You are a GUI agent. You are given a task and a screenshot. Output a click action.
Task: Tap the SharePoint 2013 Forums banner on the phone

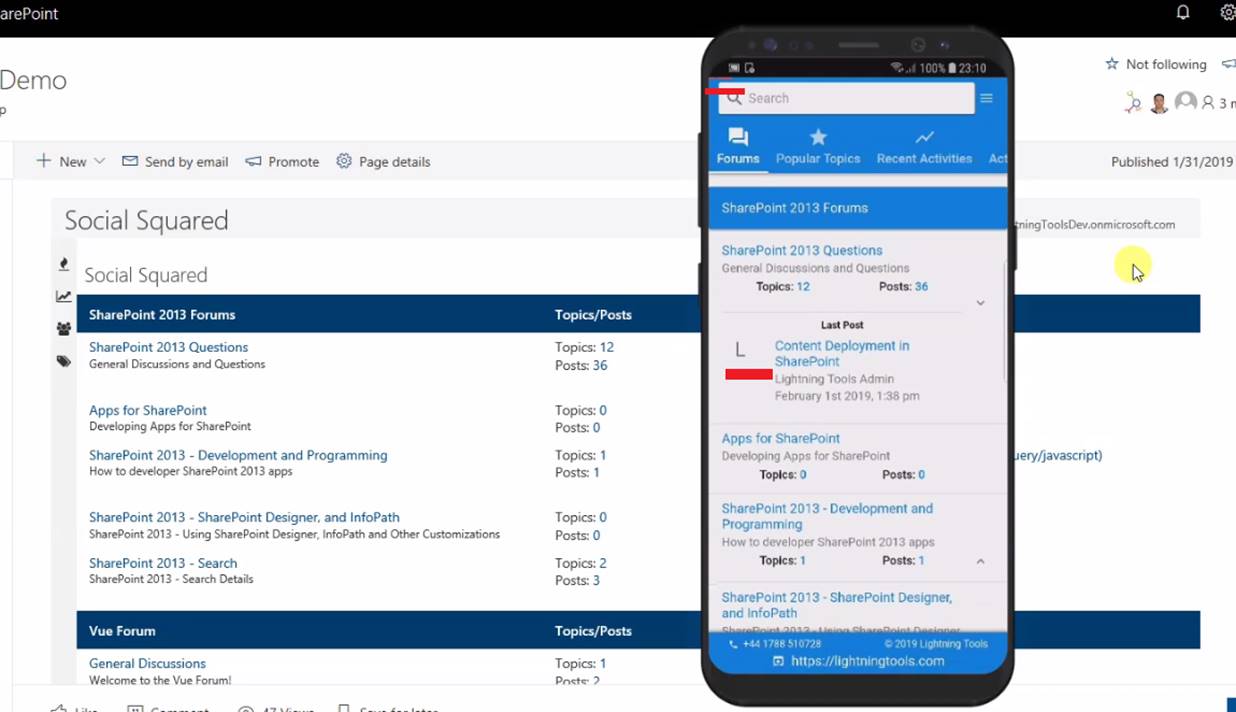[x=858, y=208]
